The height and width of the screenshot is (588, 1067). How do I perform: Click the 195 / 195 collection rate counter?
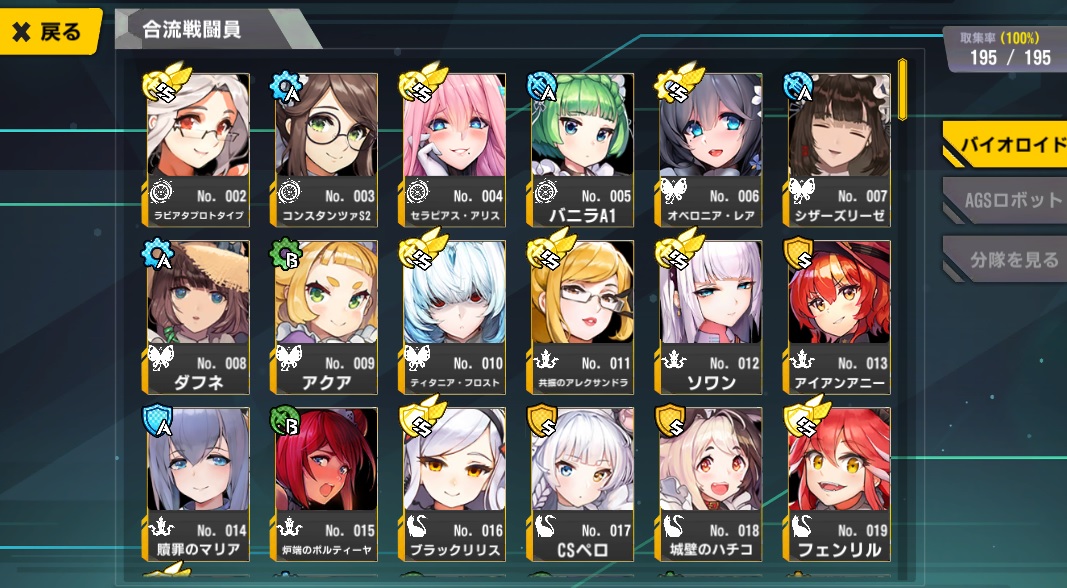pos(1010,58)
